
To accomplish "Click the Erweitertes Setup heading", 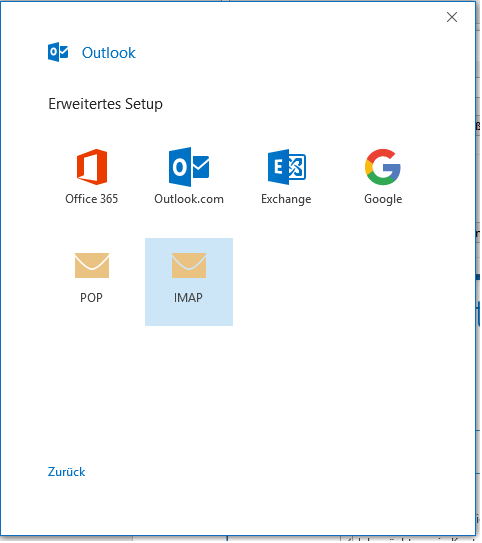I will (x=105, y=104).
